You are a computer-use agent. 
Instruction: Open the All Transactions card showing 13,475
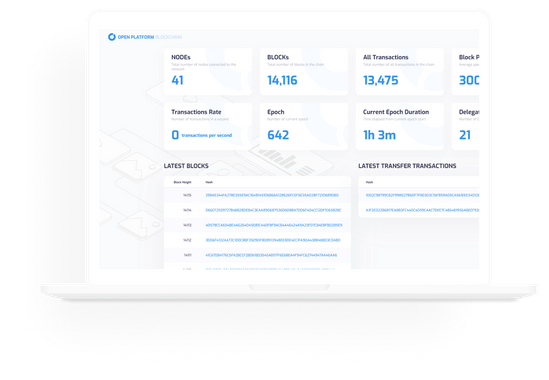(x=400, y=72)
